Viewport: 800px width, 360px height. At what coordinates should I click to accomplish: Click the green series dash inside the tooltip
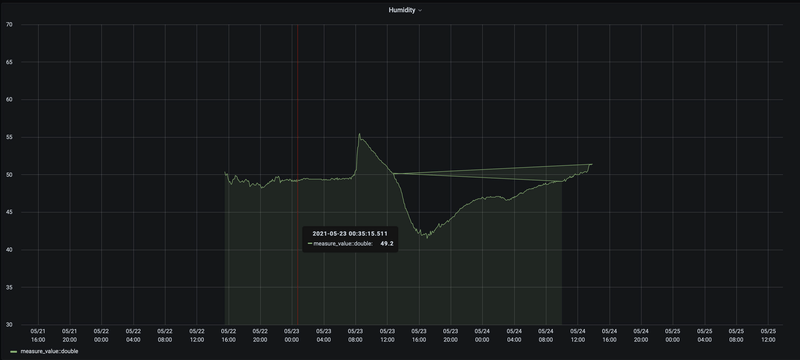click(x=310, y=244)
